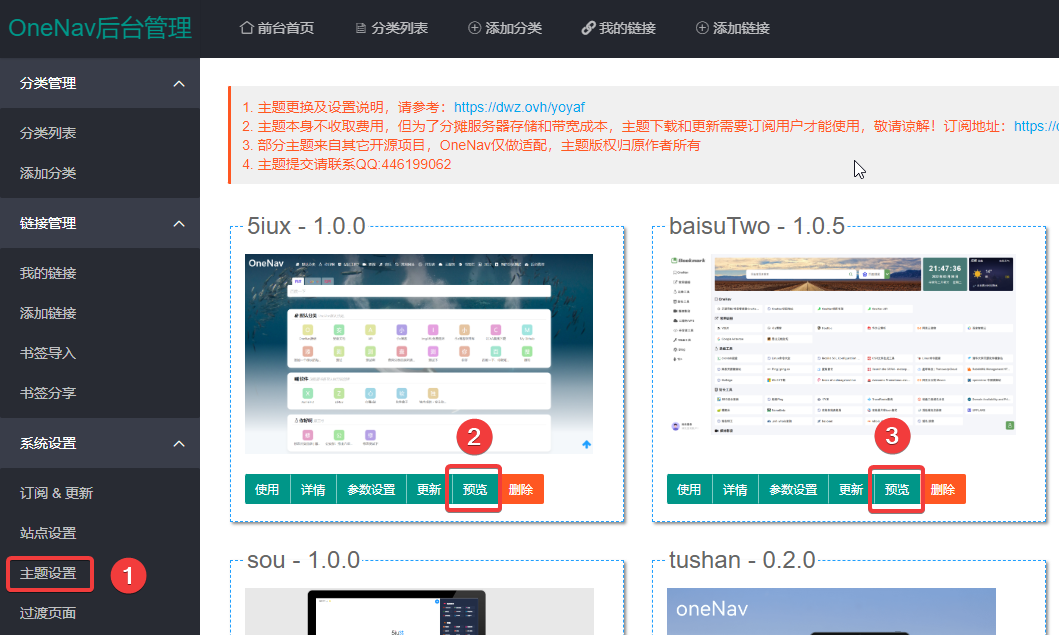Click 删除 button for 5iux theme

(521, 489)
